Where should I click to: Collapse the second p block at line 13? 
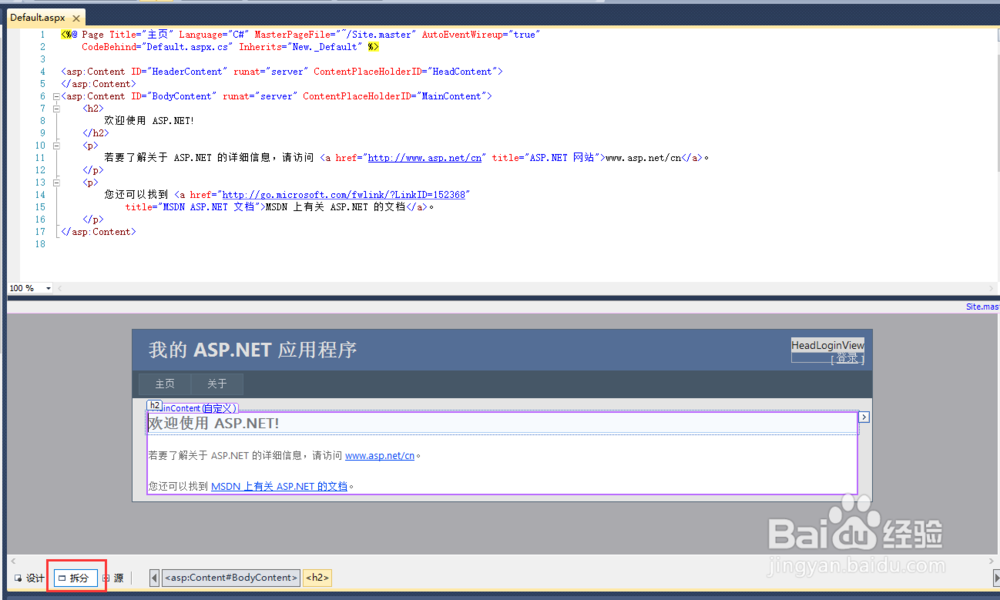click(x=56, y=183)
